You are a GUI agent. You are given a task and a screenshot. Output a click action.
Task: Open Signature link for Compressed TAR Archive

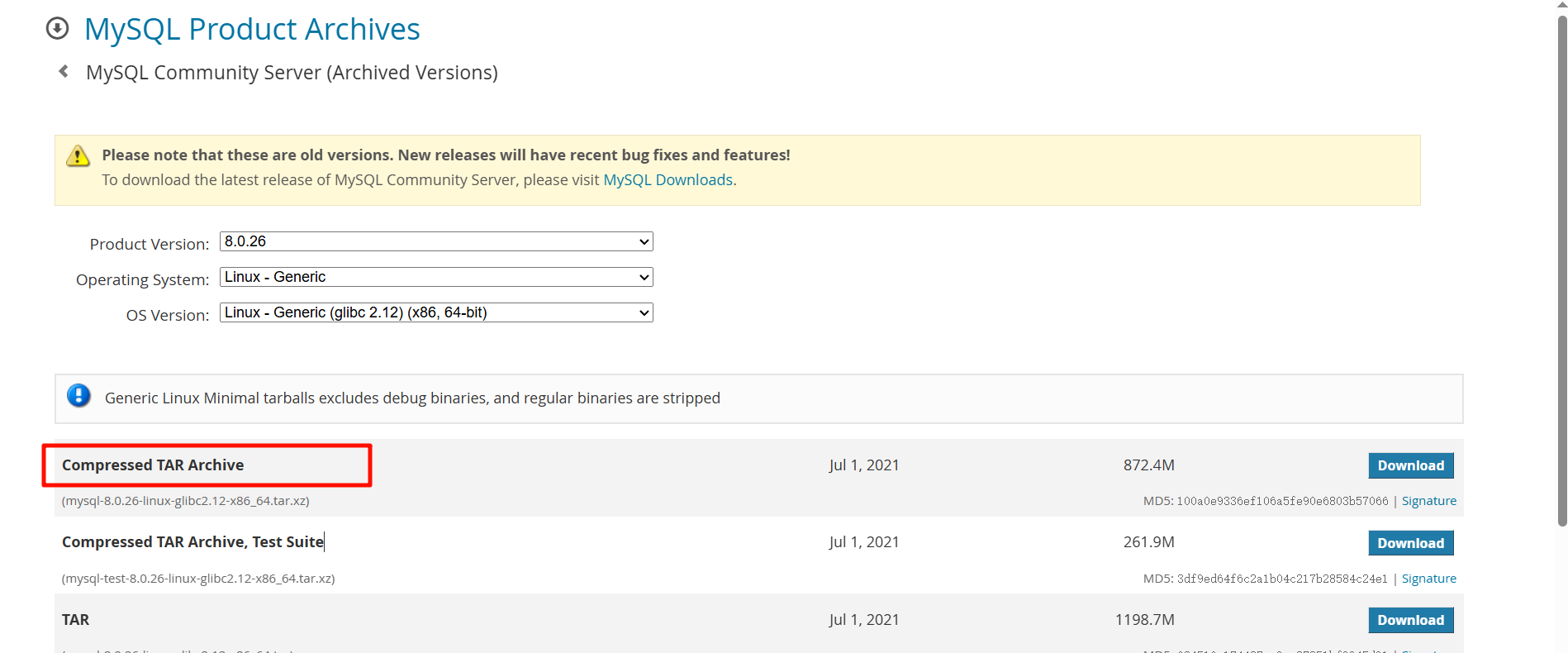(1428, 501)
